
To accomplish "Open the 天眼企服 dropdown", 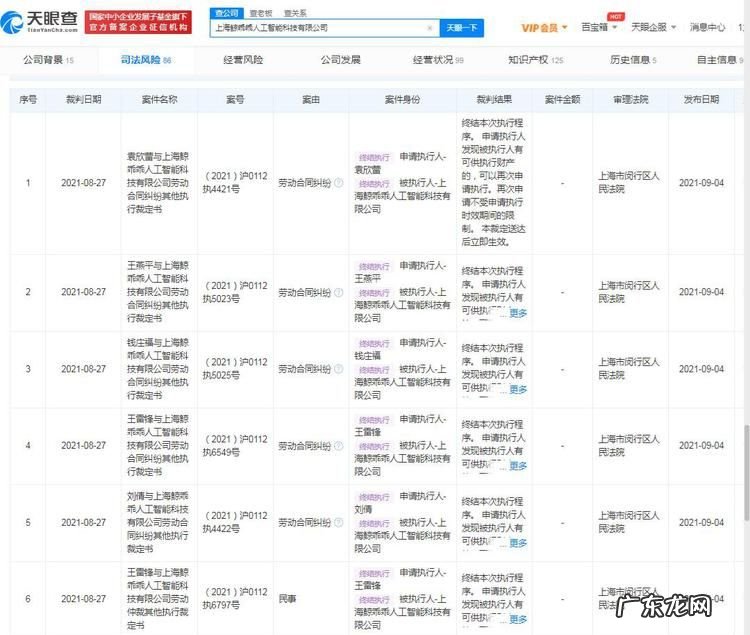I will pyautogui.click(x=653, y=27).
